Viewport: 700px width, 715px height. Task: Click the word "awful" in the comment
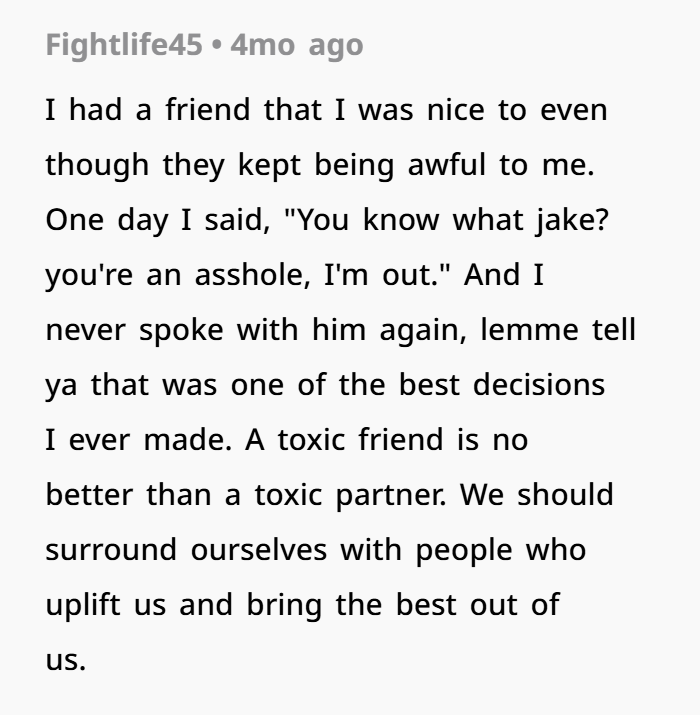[446, 164]
